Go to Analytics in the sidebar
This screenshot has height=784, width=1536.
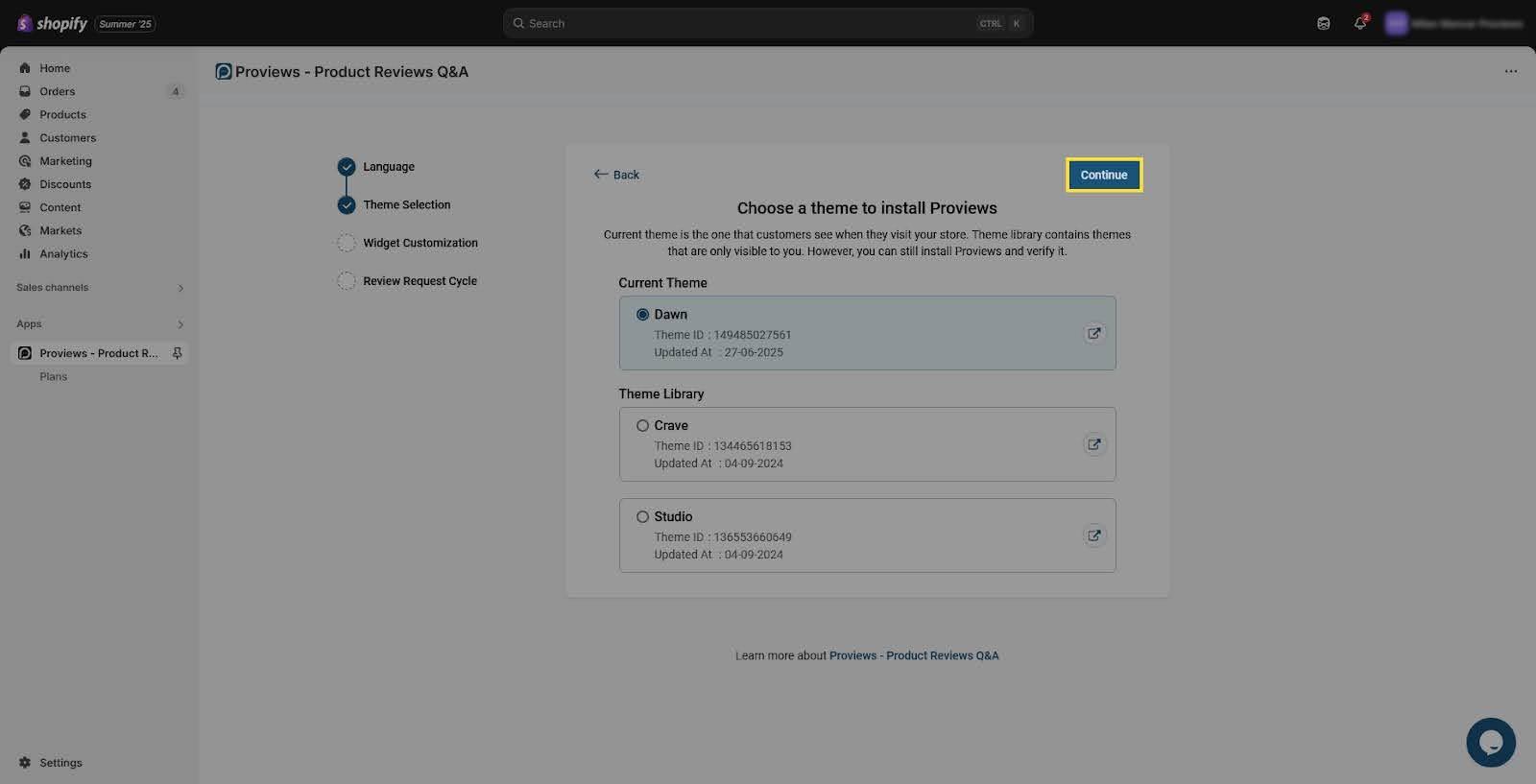click(63, 254)
